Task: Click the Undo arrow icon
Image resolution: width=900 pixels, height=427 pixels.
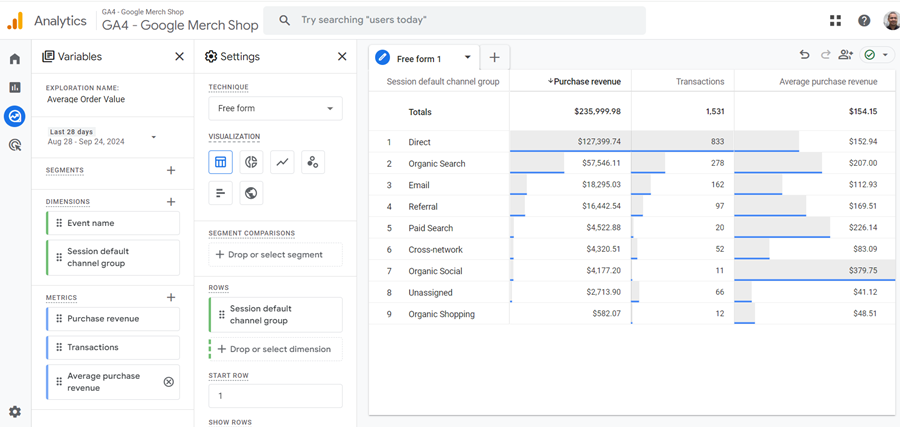Action: (x=805, y=55)
